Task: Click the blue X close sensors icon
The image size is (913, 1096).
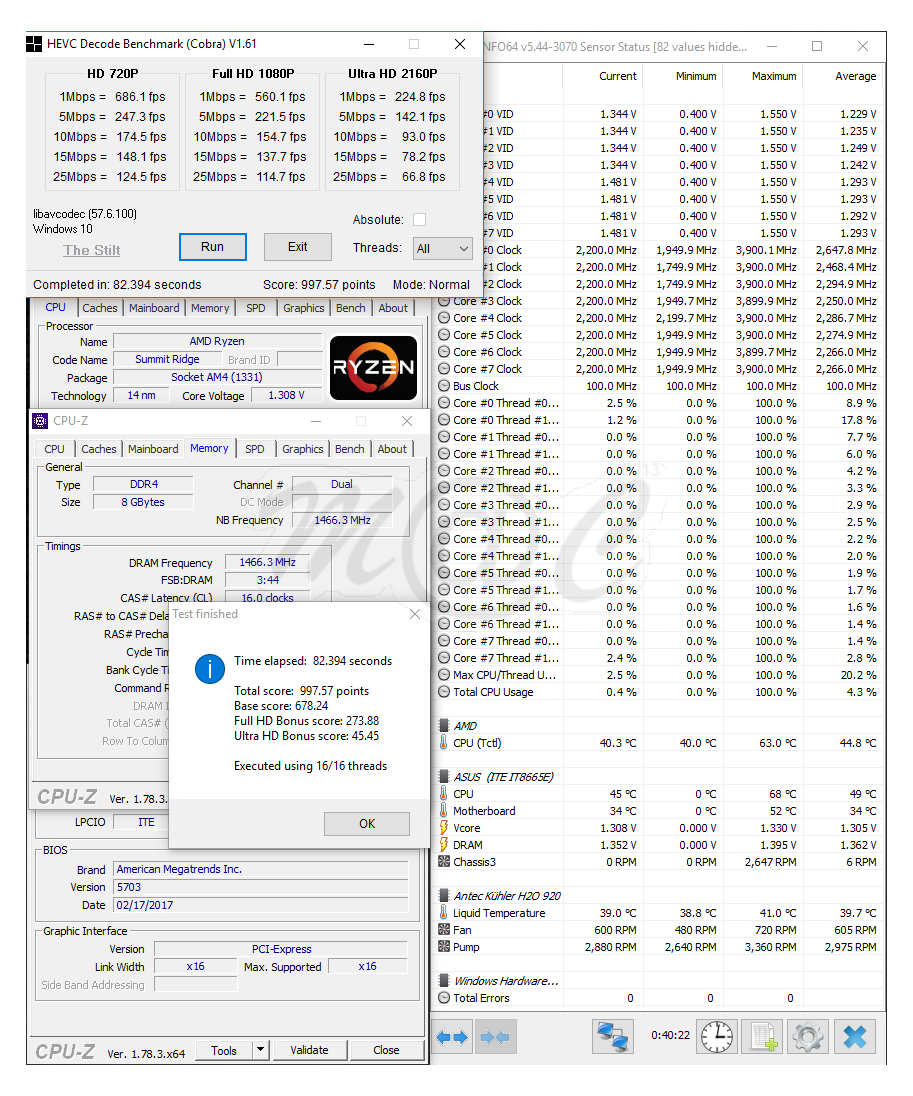Action: click(854, 1037)
